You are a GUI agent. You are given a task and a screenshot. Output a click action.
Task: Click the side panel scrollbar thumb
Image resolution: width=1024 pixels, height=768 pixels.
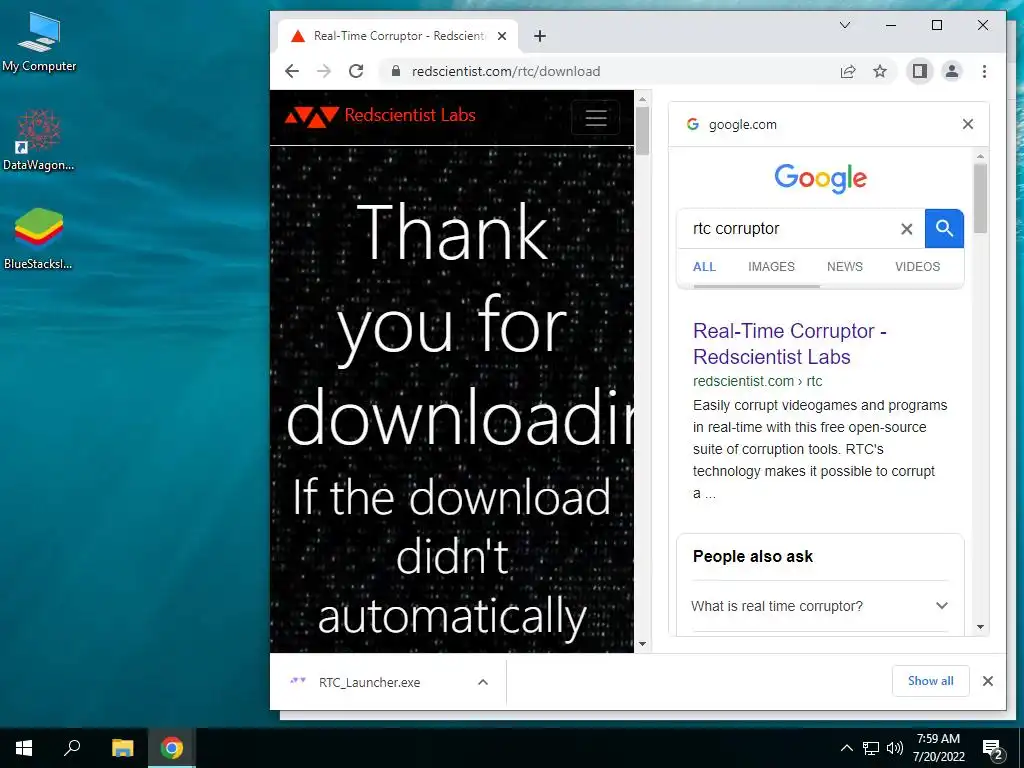980,198
